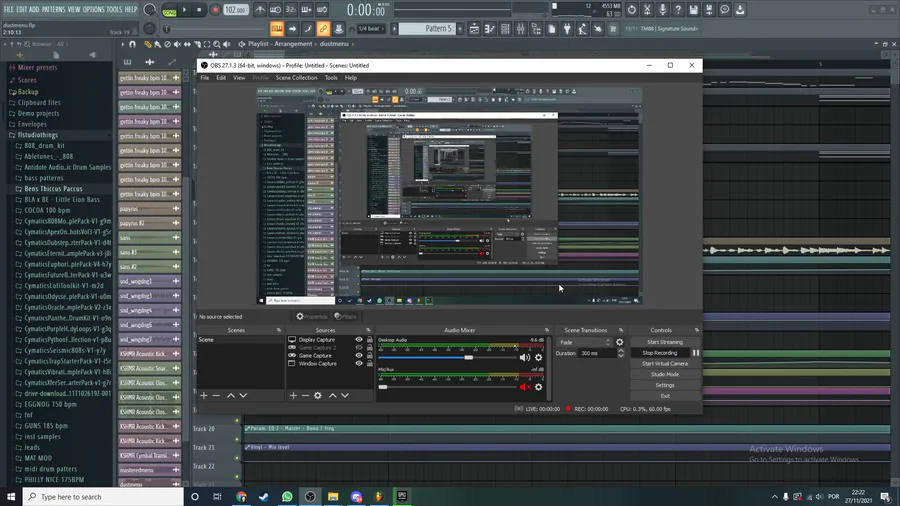Open the Fade transition dropdown in OBS

coord(585,342)
